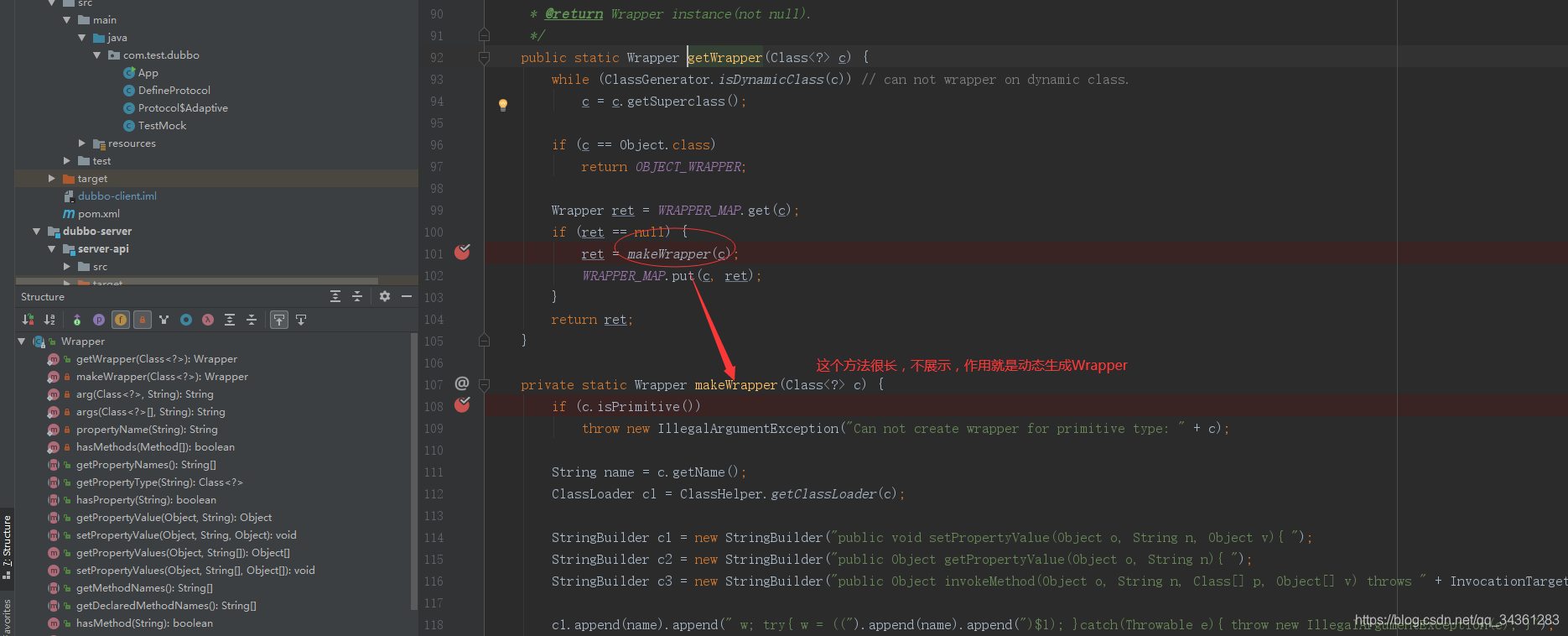Click the light bulb intention icon on line 94

tap(503, 105)
